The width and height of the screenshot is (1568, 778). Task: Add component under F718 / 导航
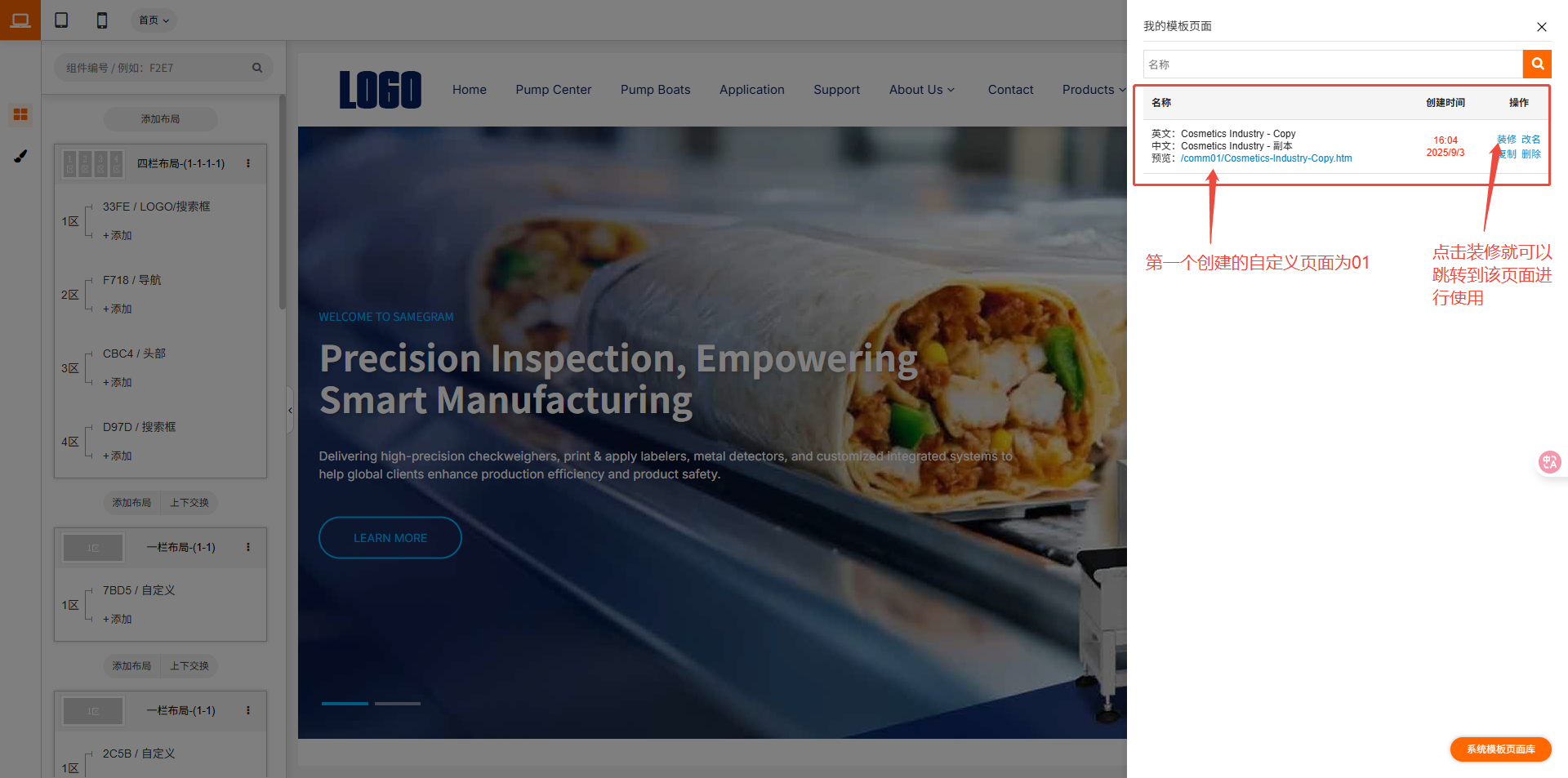(118, 309)
